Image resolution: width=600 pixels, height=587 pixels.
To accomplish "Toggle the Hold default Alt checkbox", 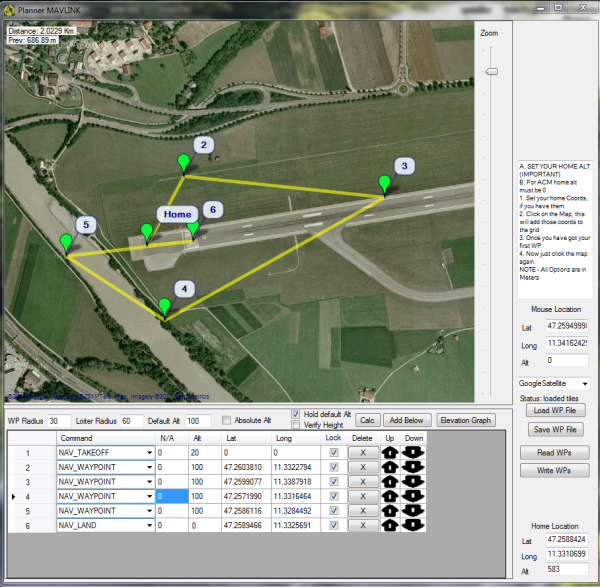I will point(295,414).
